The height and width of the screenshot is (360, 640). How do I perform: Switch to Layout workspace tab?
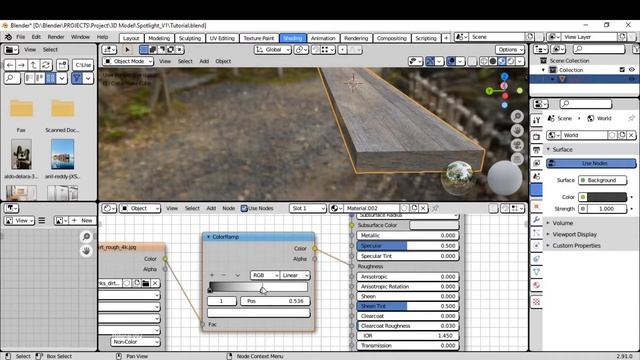pyautogui.click(x=131, y=38)
